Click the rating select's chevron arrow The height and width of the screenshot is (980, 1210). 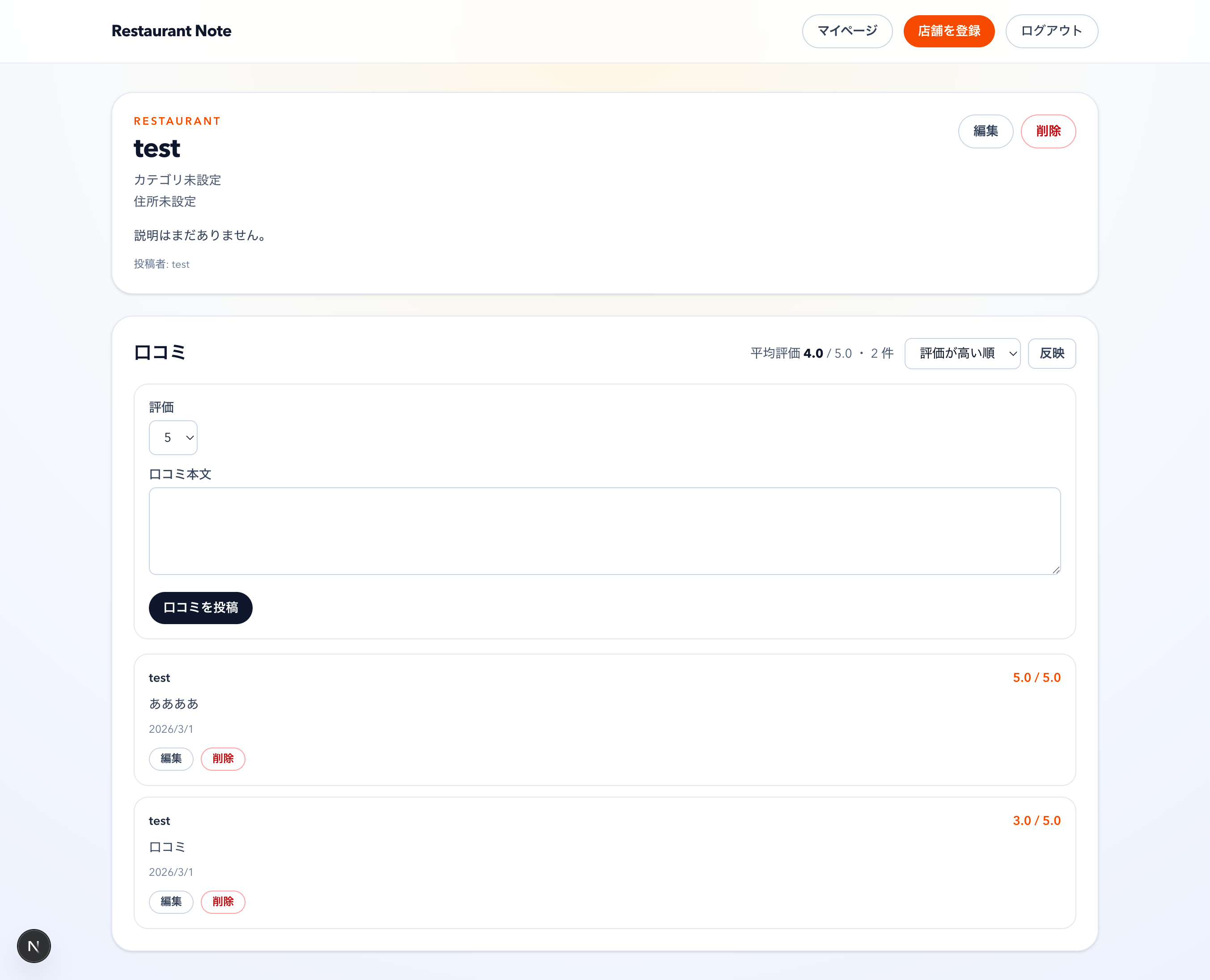click(190, 438)
